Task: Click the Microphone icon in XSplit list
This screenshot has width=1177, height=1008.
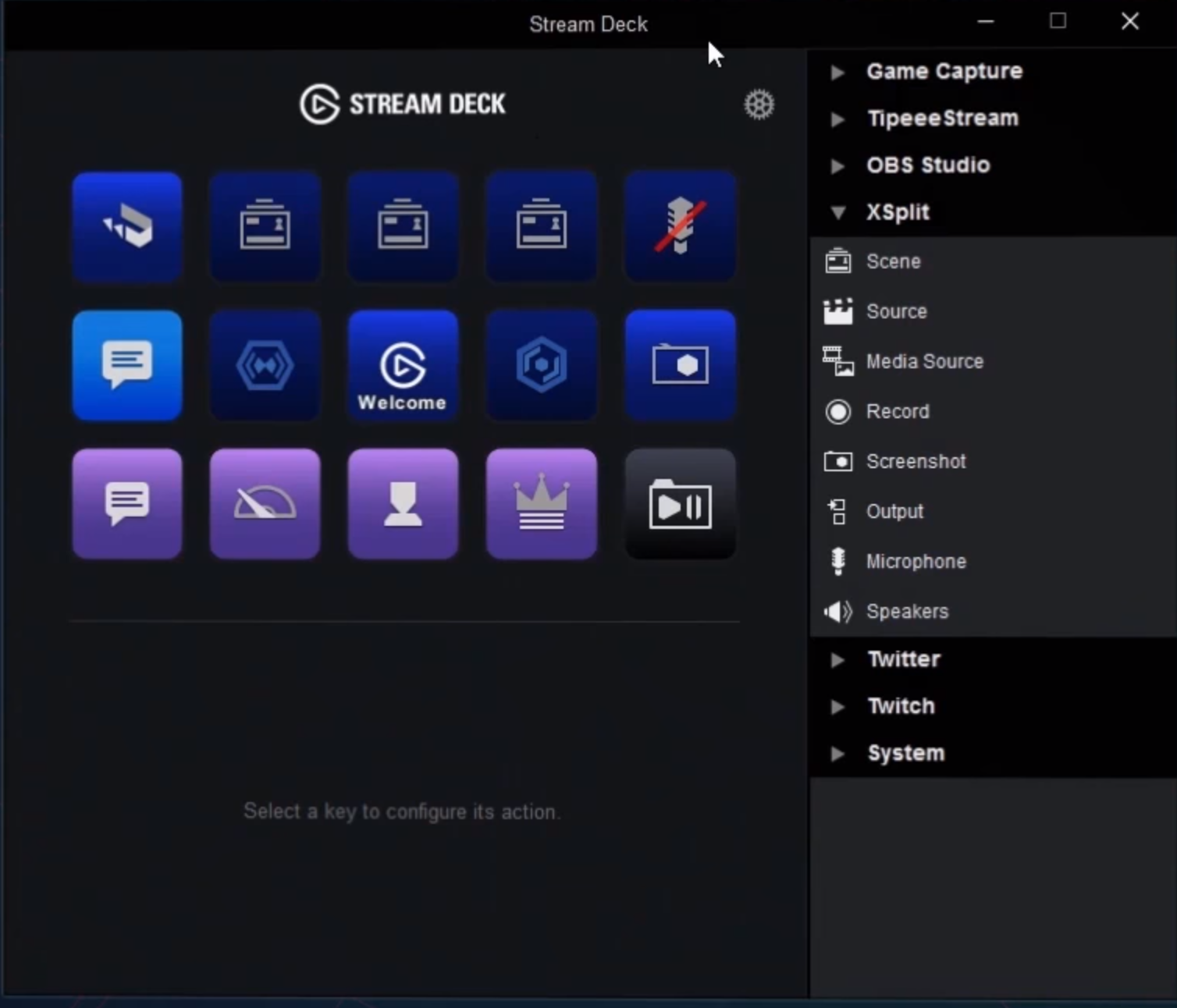Action: click(x=838, y=562)
